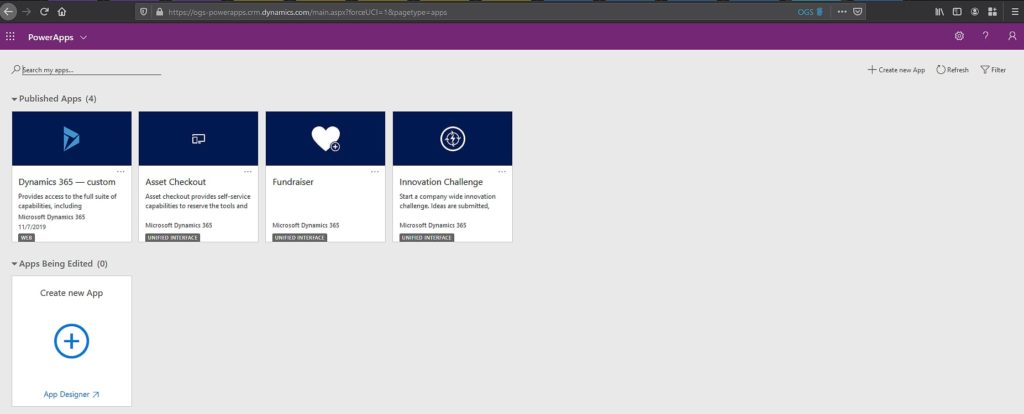Open the App Designer link
This screenshot has height=414, width=1024.
tap(71, 395)
